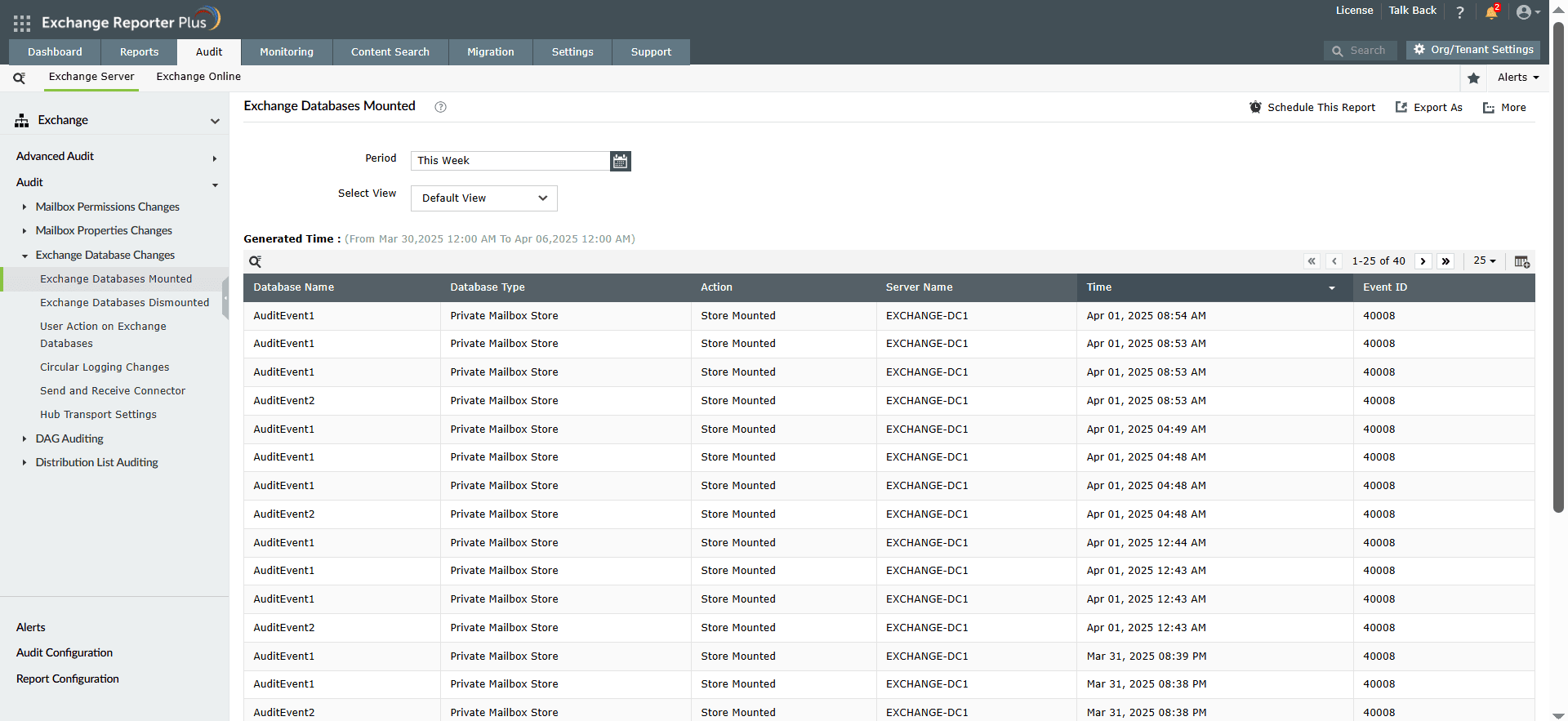Click the page vertical scrollbar
The height and width of the screenshot is (721, 1568).
[1558, 269]
